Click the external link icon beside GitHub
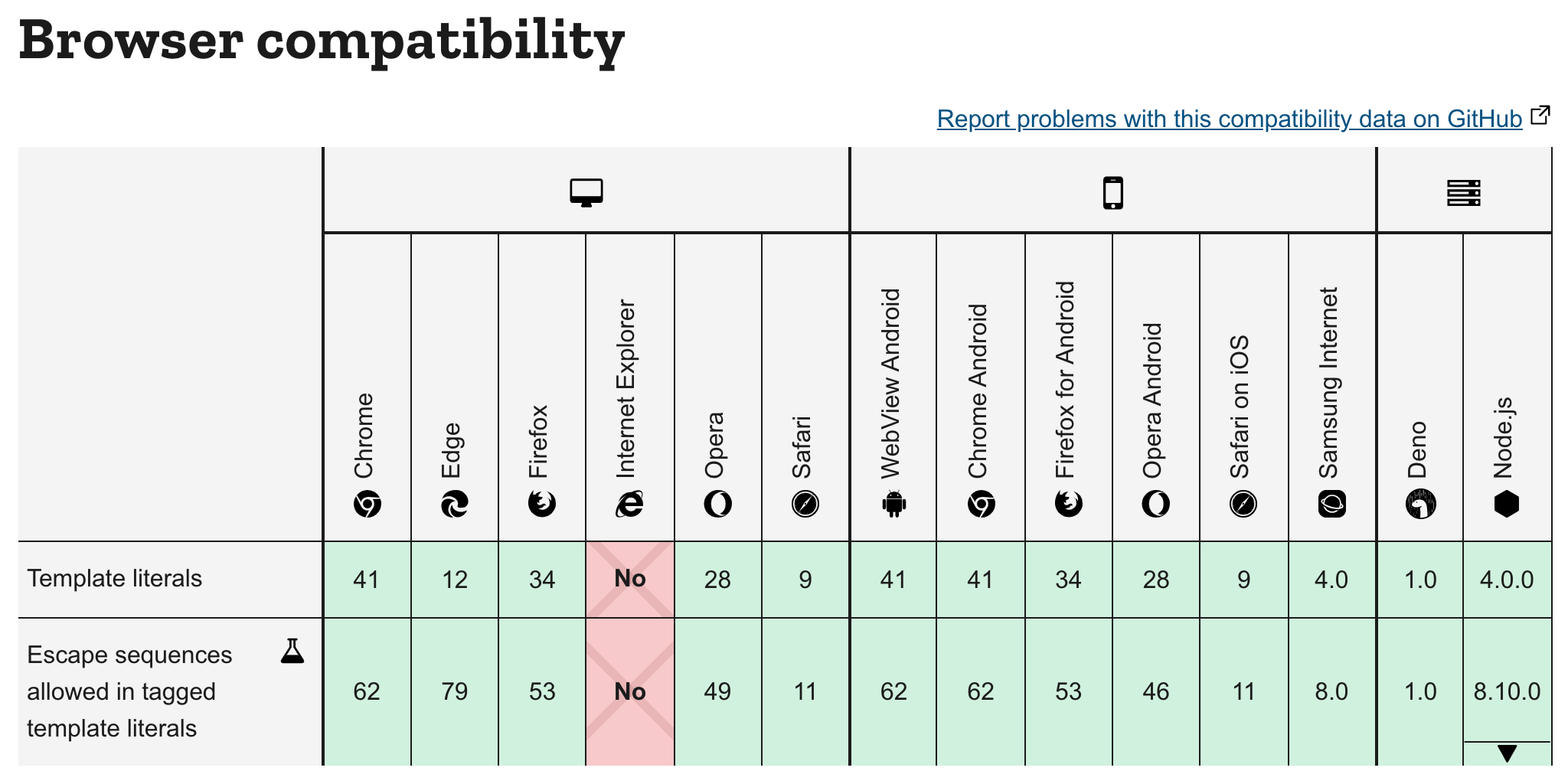This screenshot has width=1568, height=784. click(x=1540, y=116)
